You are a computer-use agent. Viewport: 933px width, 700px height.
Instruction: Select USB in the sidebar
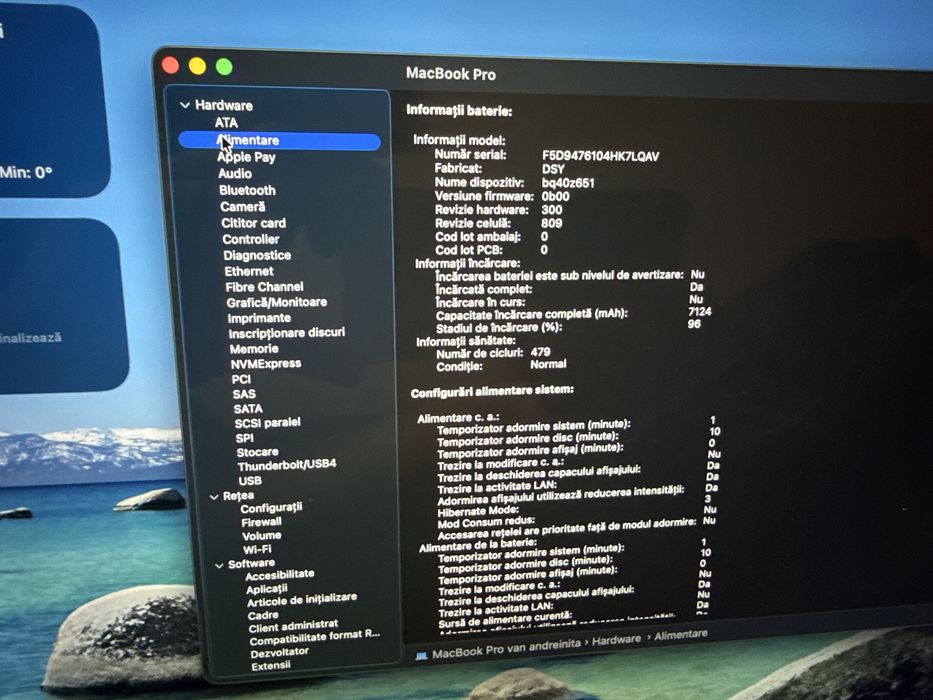click(250, 481)
